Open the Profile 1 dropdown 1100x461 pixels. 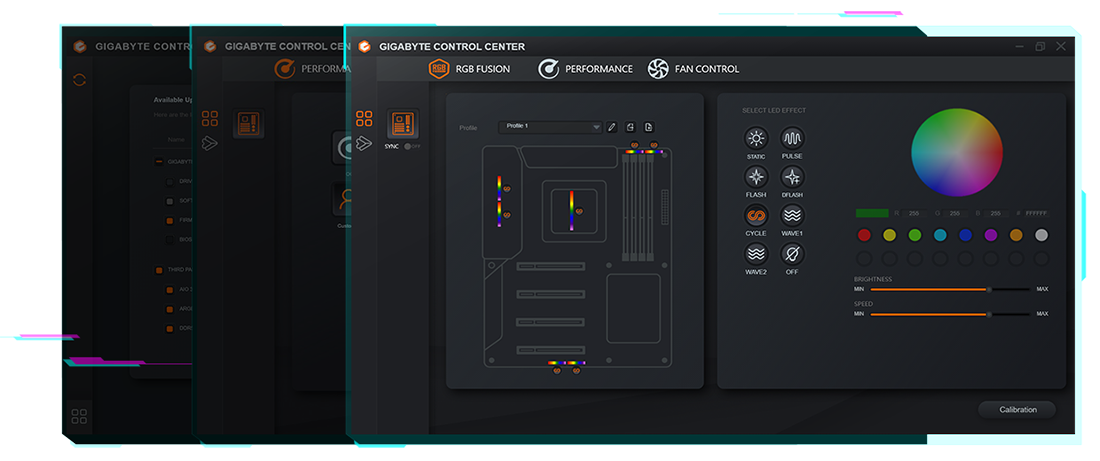[x=550, y=127]
